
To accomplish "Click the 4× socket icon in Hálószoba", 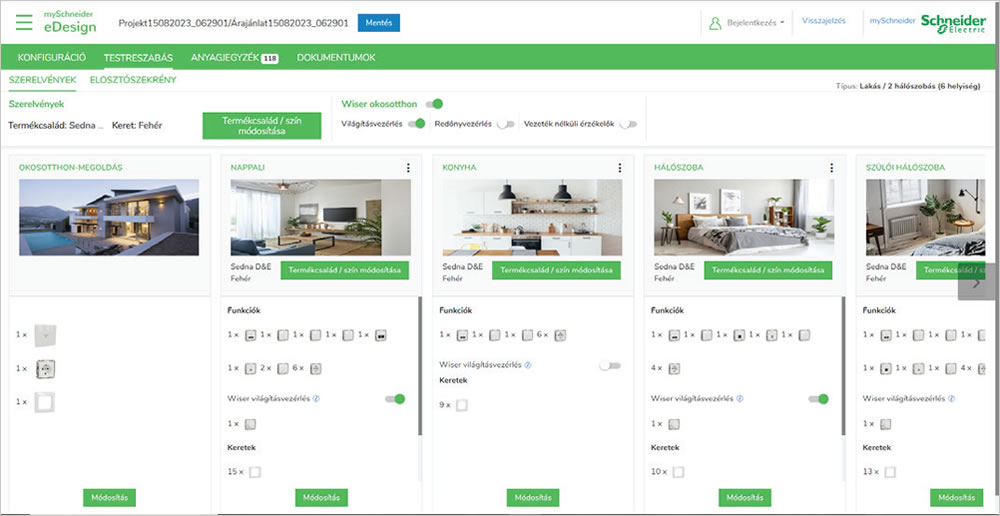I will point(675,368).
